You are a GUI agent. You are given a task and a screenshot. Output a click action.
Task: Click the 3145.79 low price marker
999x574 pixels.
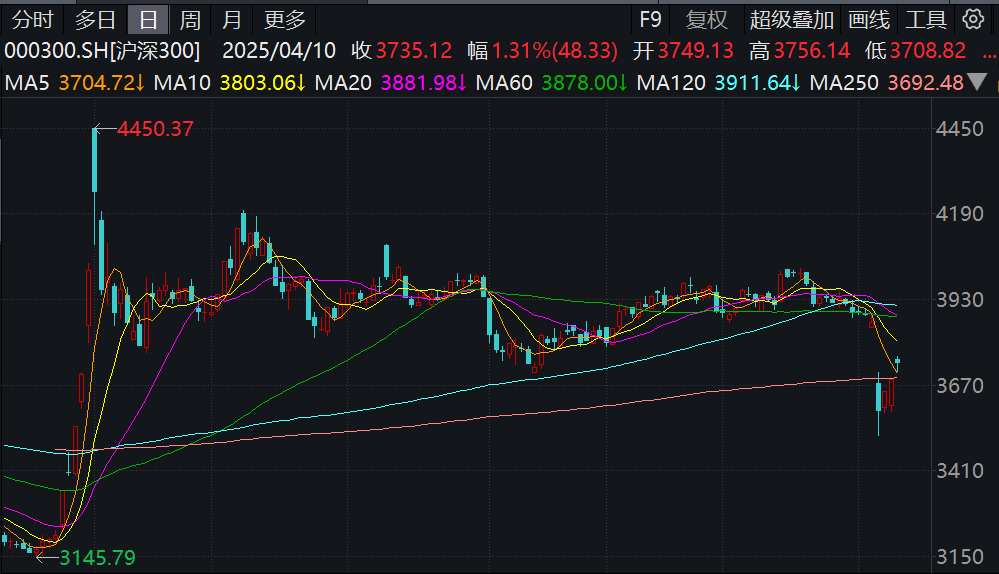97,557
